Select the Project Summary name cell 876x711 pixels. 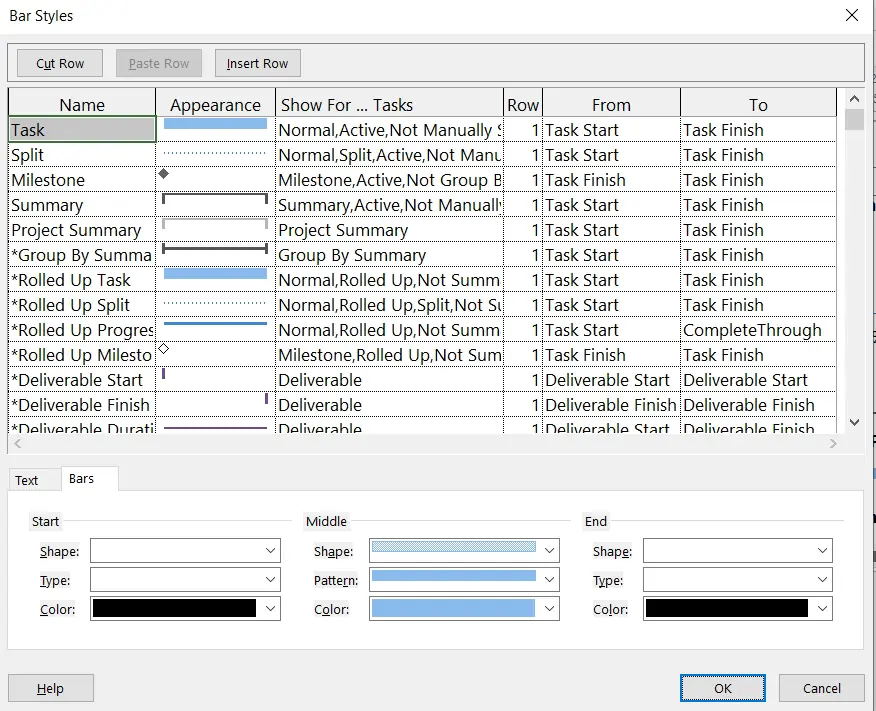coord(82,230)
